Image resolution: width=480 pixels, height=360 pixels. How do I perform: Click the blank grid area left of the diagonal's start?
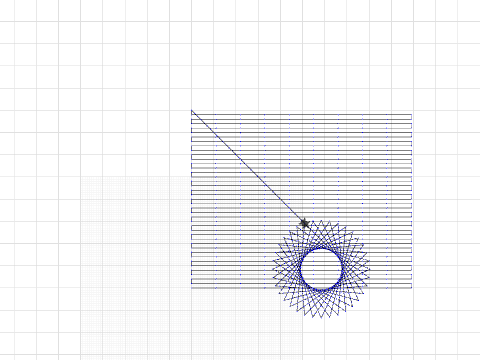pos(133,110)
